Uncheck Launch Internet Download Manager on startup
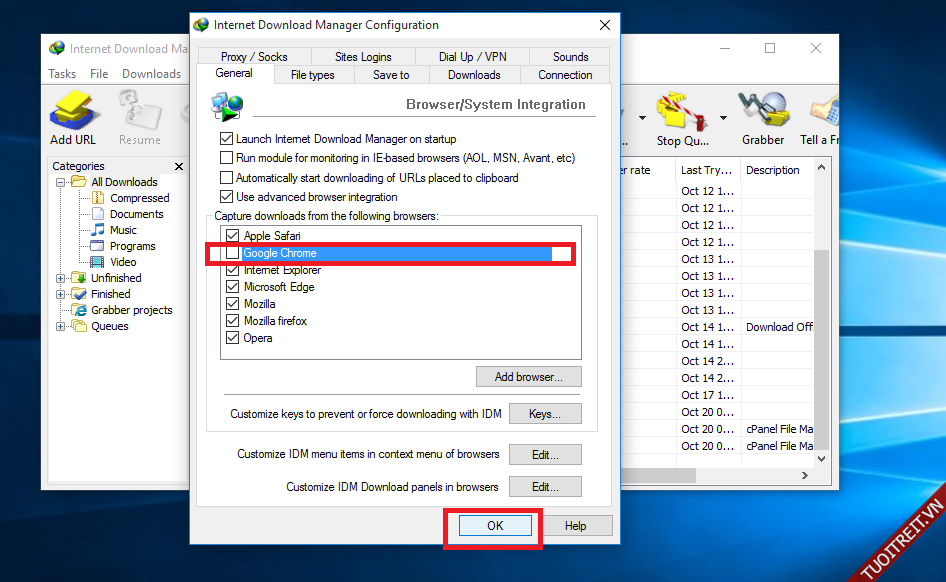The width and height of the screenshot is (946, 582). click(226, 139)
